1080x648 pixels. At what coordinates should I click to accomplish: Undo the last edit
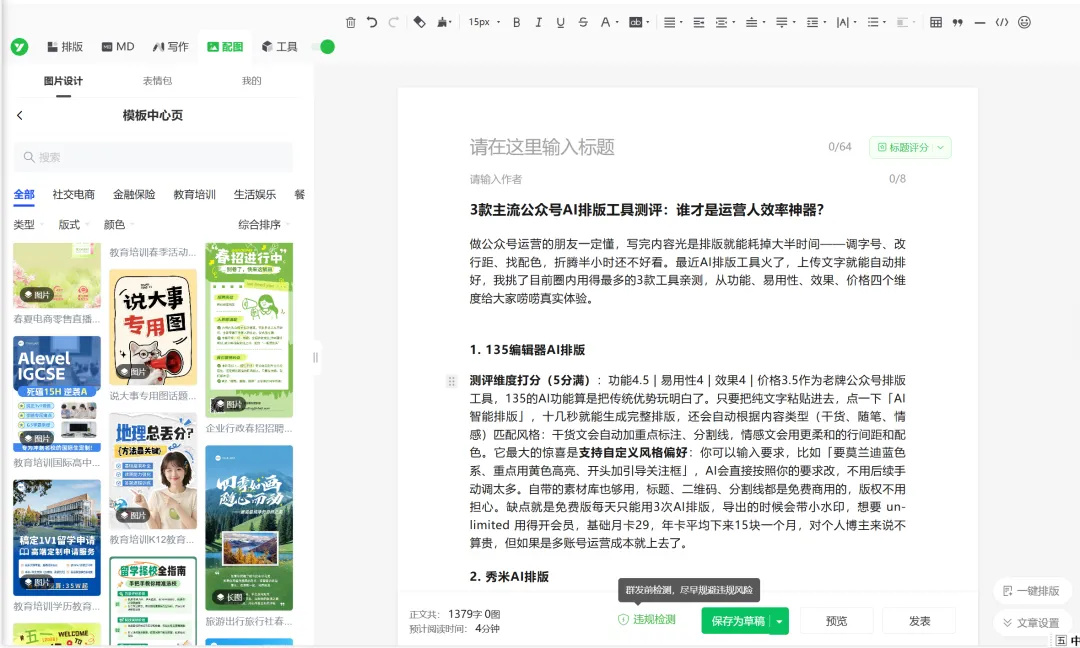[x=372, y=22]
